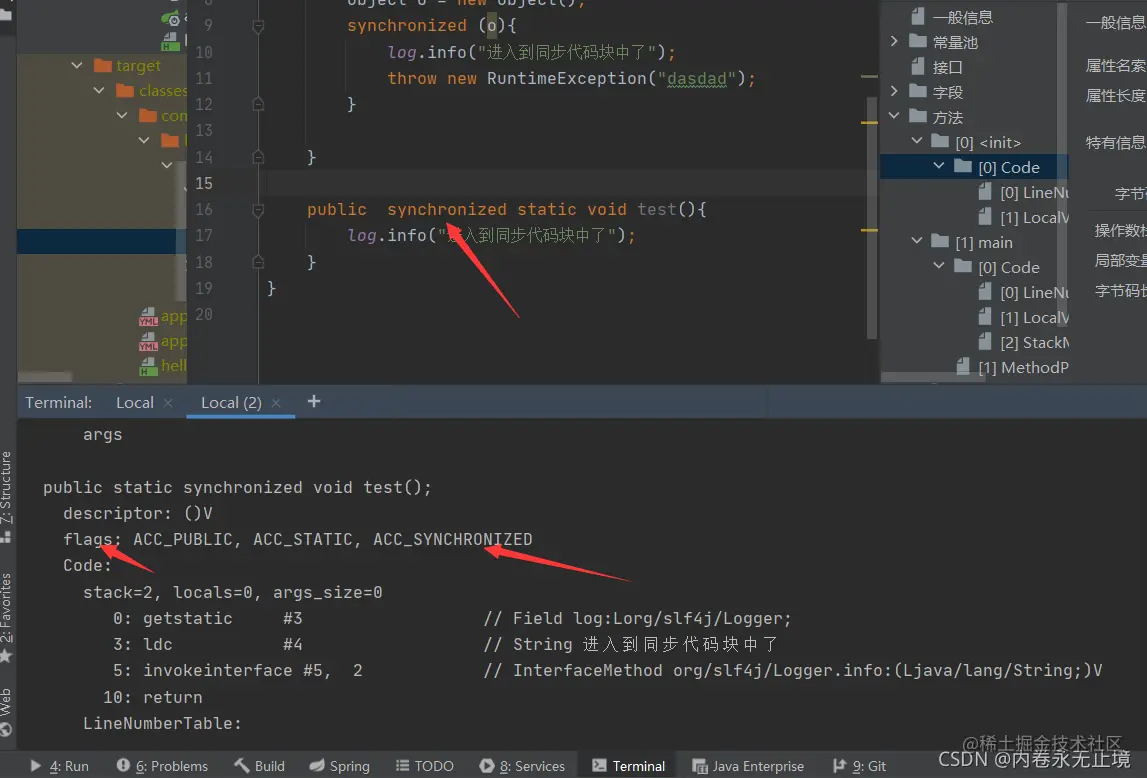Screen dimensions: 1147x778
Task: Click RuntimeException in the editor code
Action: tap(567, 78)
